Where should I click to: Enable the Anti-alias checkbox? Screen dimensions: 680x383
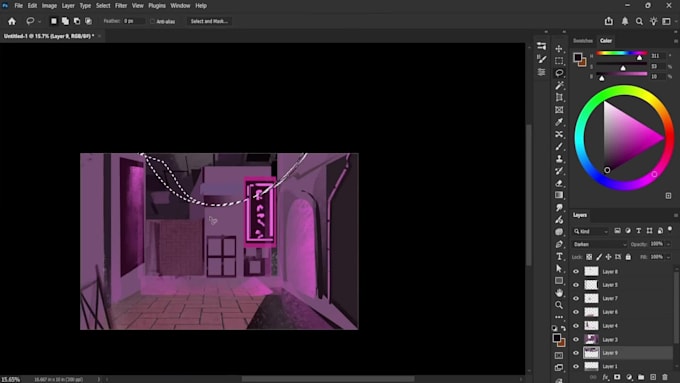(x=152, y=21)
